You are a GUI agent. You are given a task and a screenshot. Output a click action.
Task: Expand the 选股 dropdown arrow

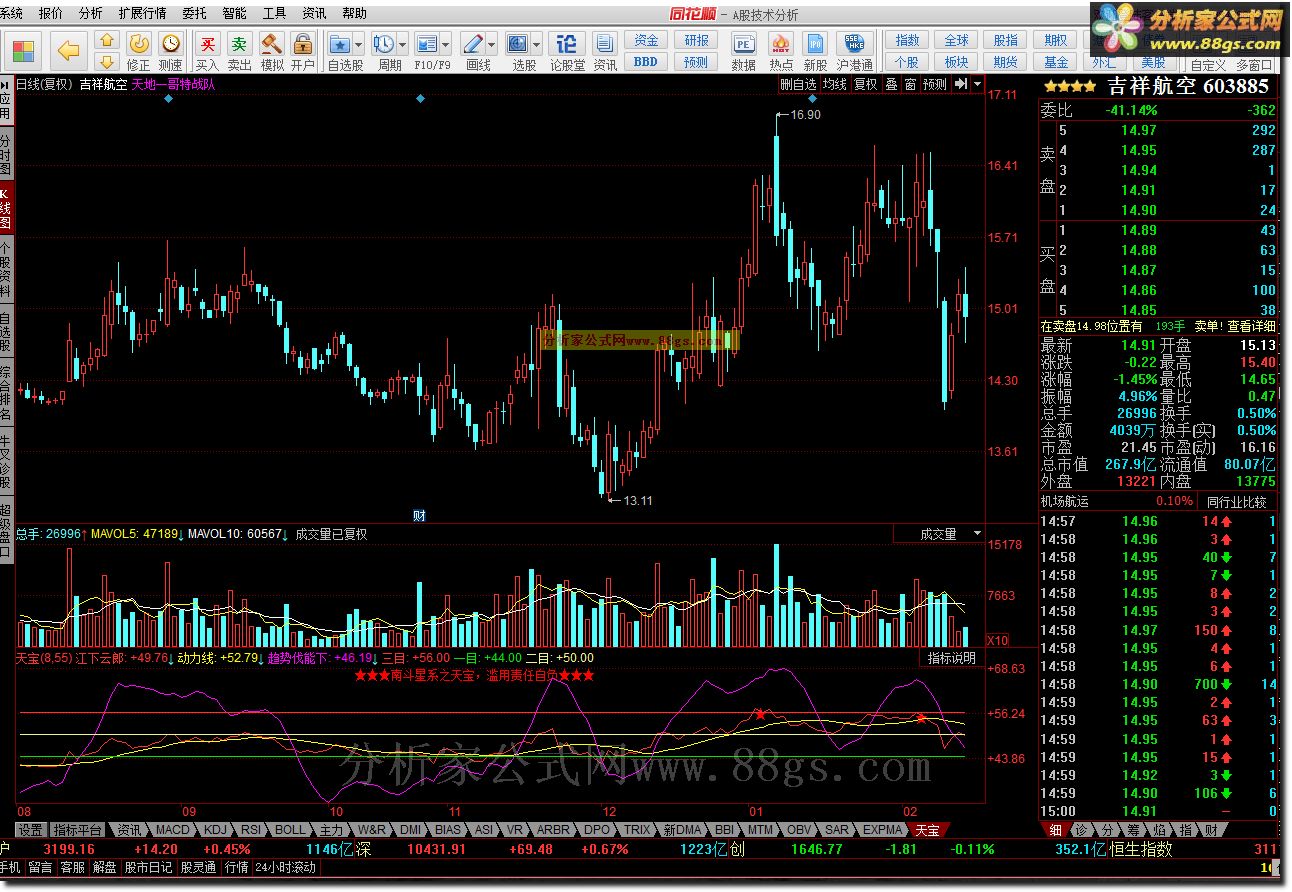click(536, 44)
